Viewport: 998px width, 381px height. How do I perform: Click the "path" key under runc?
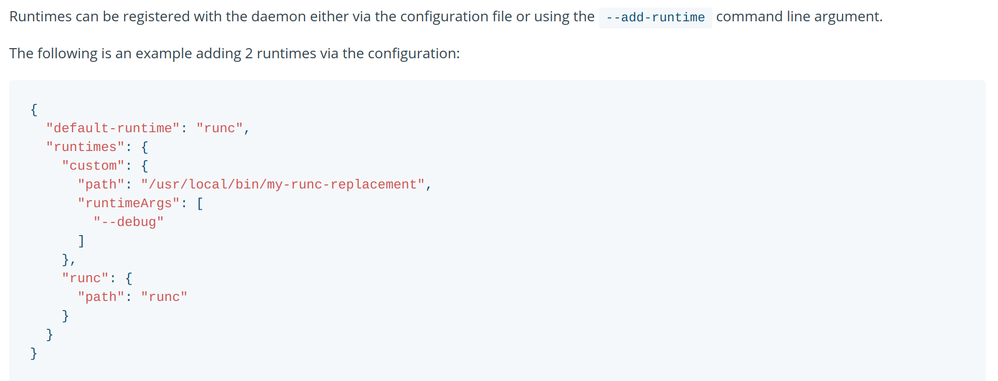point(101,296)
